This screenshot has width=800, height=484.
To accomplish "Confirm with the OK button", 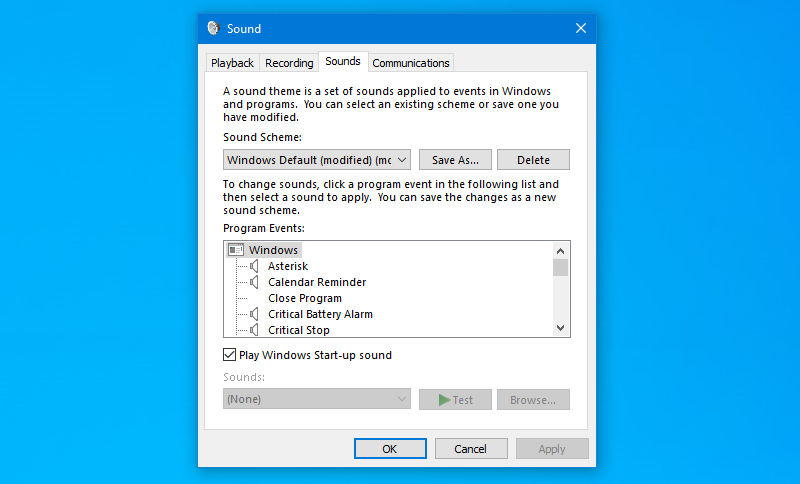I will pos(390,448).
